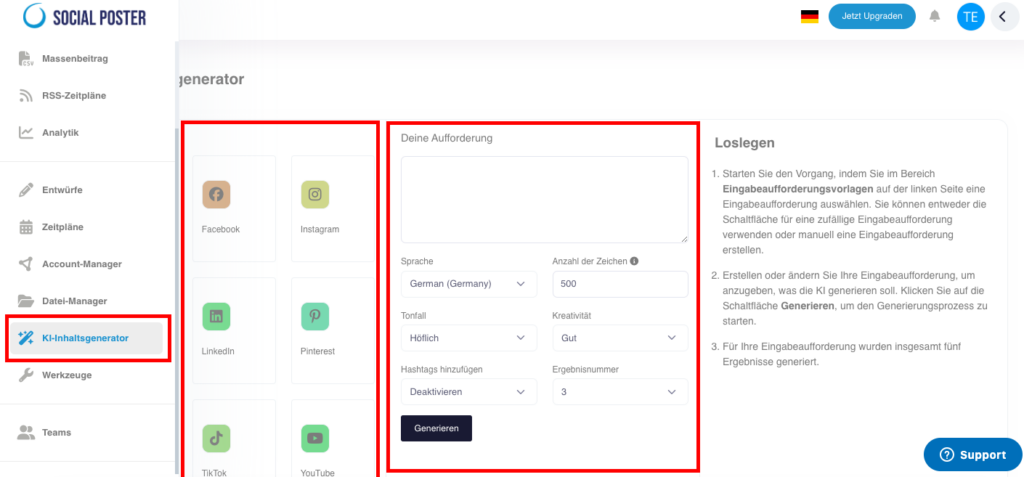Open the Hashtags hinzufügen dropdown

pos(468,391)
